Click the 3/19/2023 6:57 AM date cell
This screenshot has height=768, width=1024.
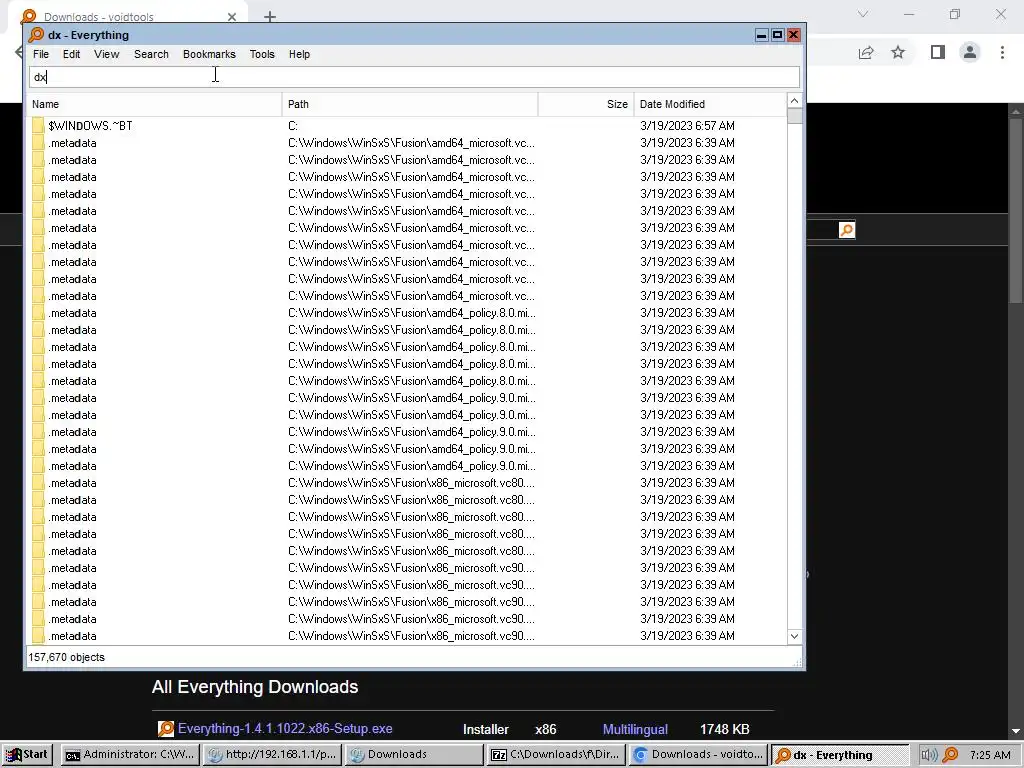point(687,125)
